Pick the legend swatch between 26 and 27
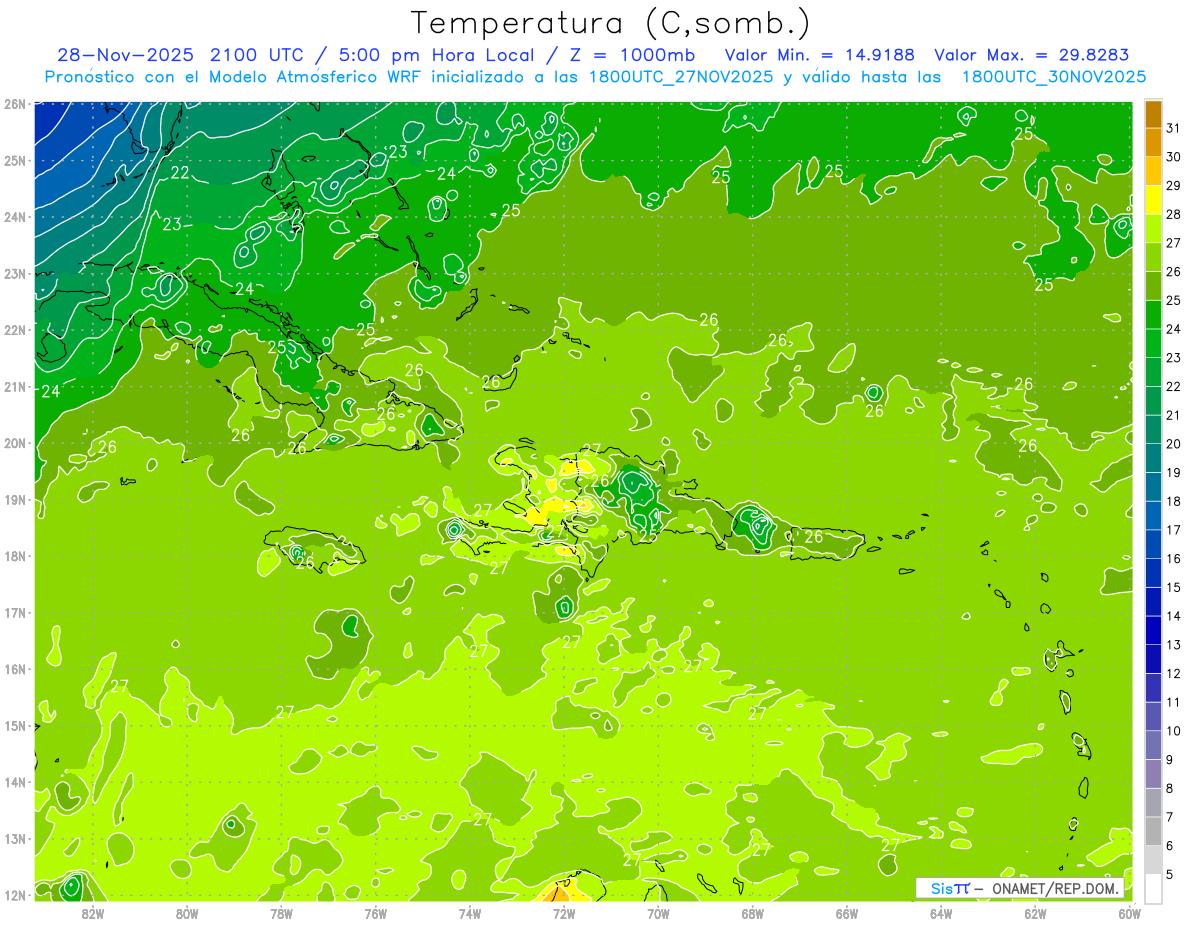This screenshot has width=1200, height=927. (x=1153, y=258)
